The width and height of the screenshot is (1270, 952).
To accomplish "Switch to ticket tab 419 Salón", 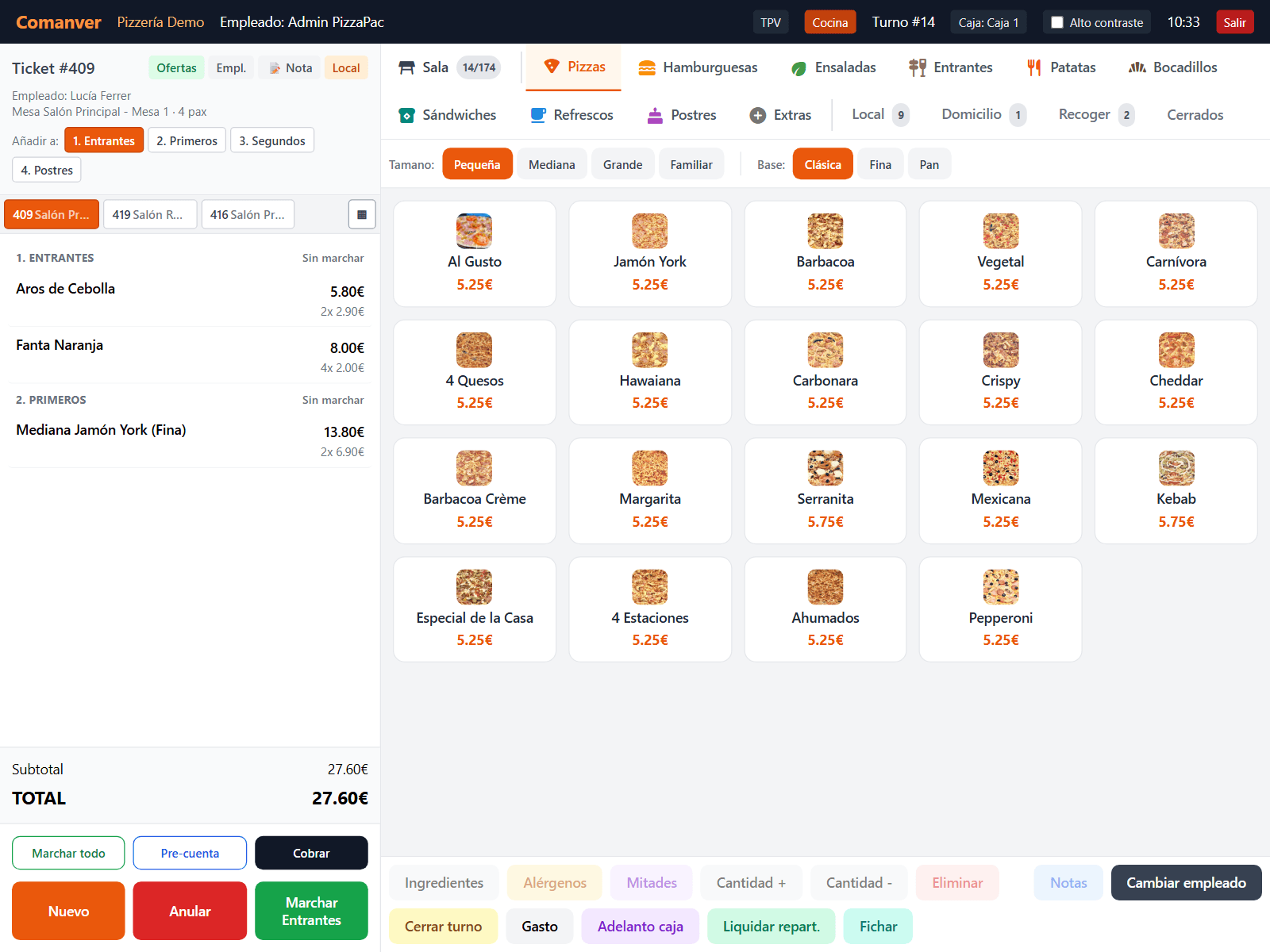I will tap(150, 214).
